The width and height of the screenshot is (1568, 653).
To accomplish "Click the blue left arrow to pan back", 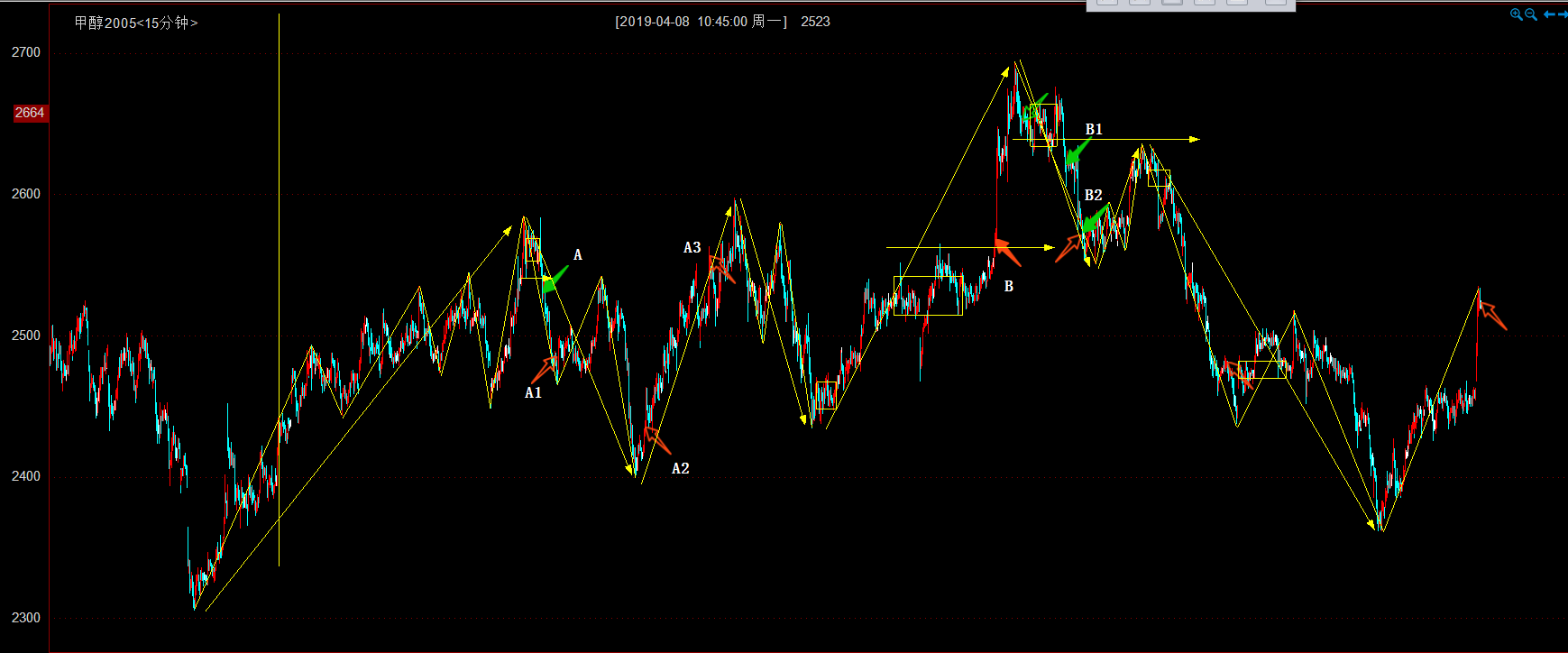I will 1549,14.
